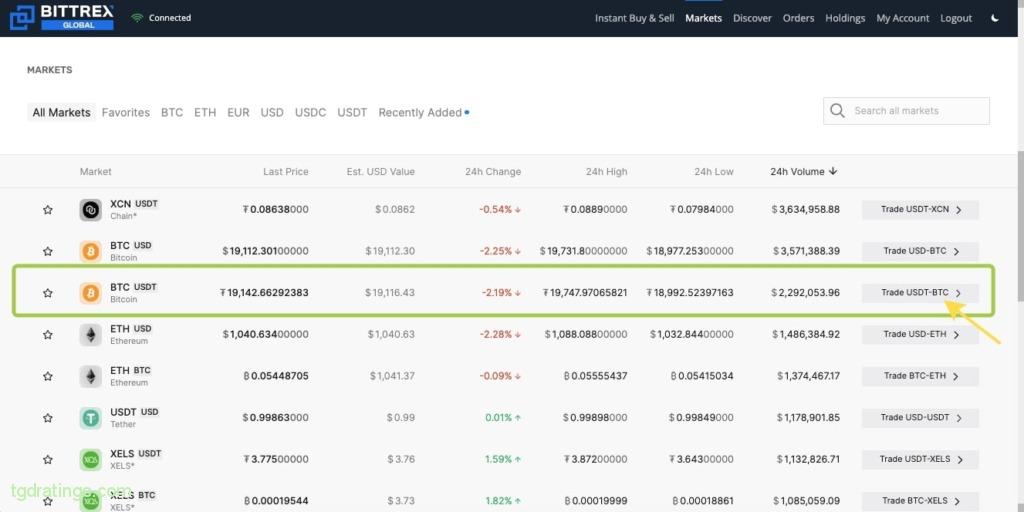
Task: Filter markets by EUR tab
Action: (x=238, y=112)
